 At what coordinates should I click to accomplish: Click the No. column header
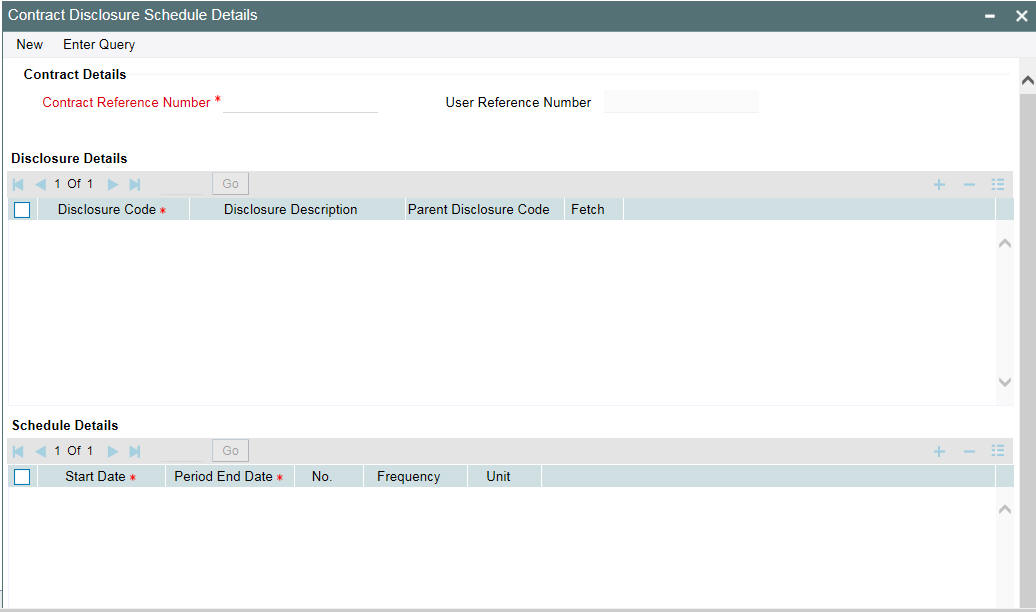tap(329, 477)
